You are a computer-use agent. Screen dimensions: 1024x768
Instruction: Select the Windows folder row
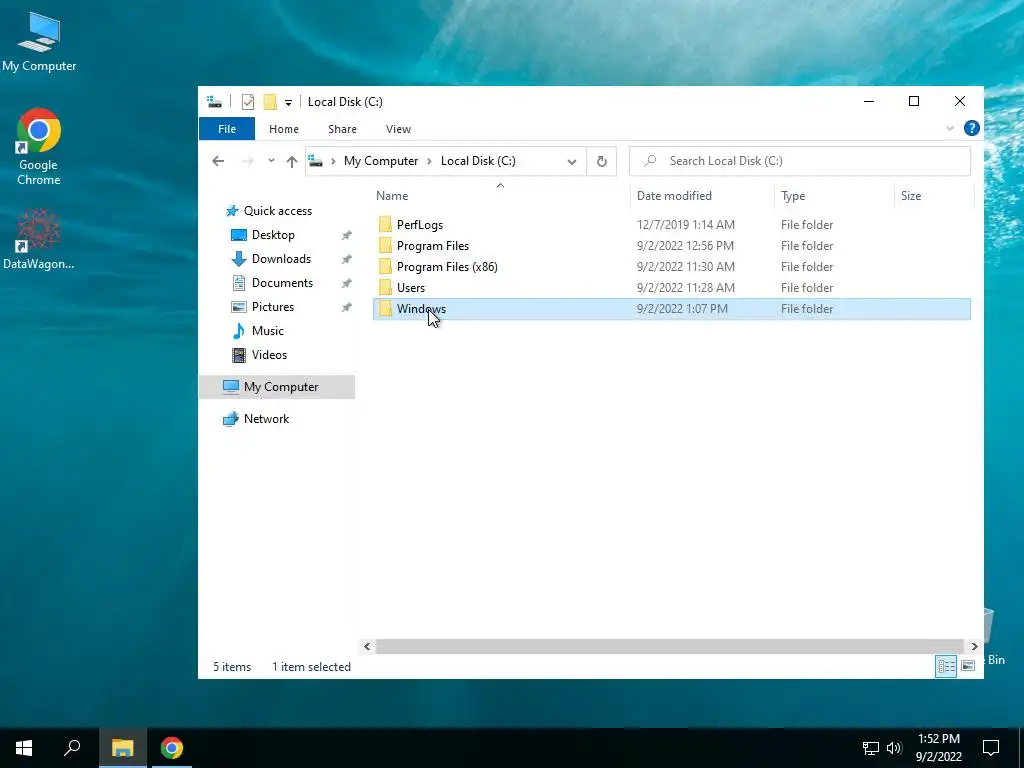coord(672,309)
